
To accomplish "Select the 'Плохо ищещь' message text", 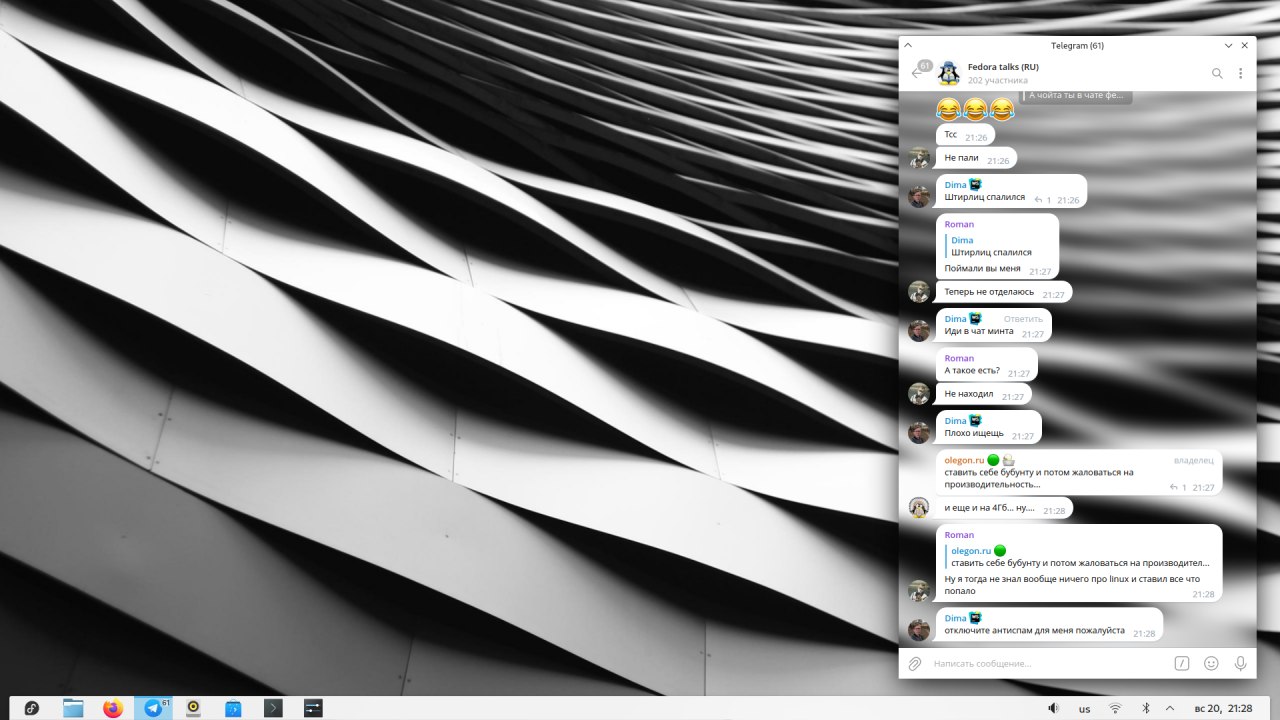I will 974,433.
